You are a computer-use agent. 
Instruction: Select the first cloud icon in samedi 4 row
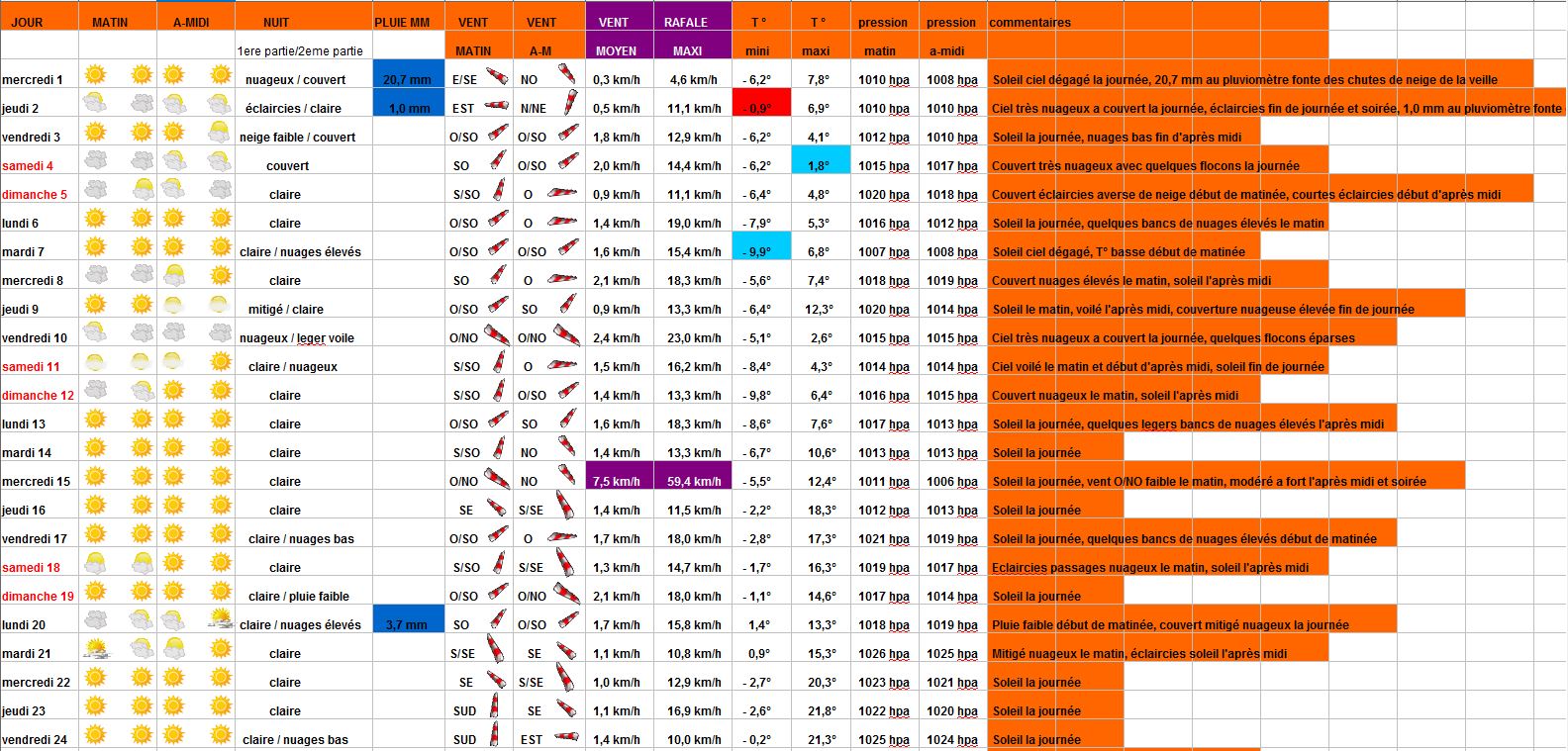[96, 161]
